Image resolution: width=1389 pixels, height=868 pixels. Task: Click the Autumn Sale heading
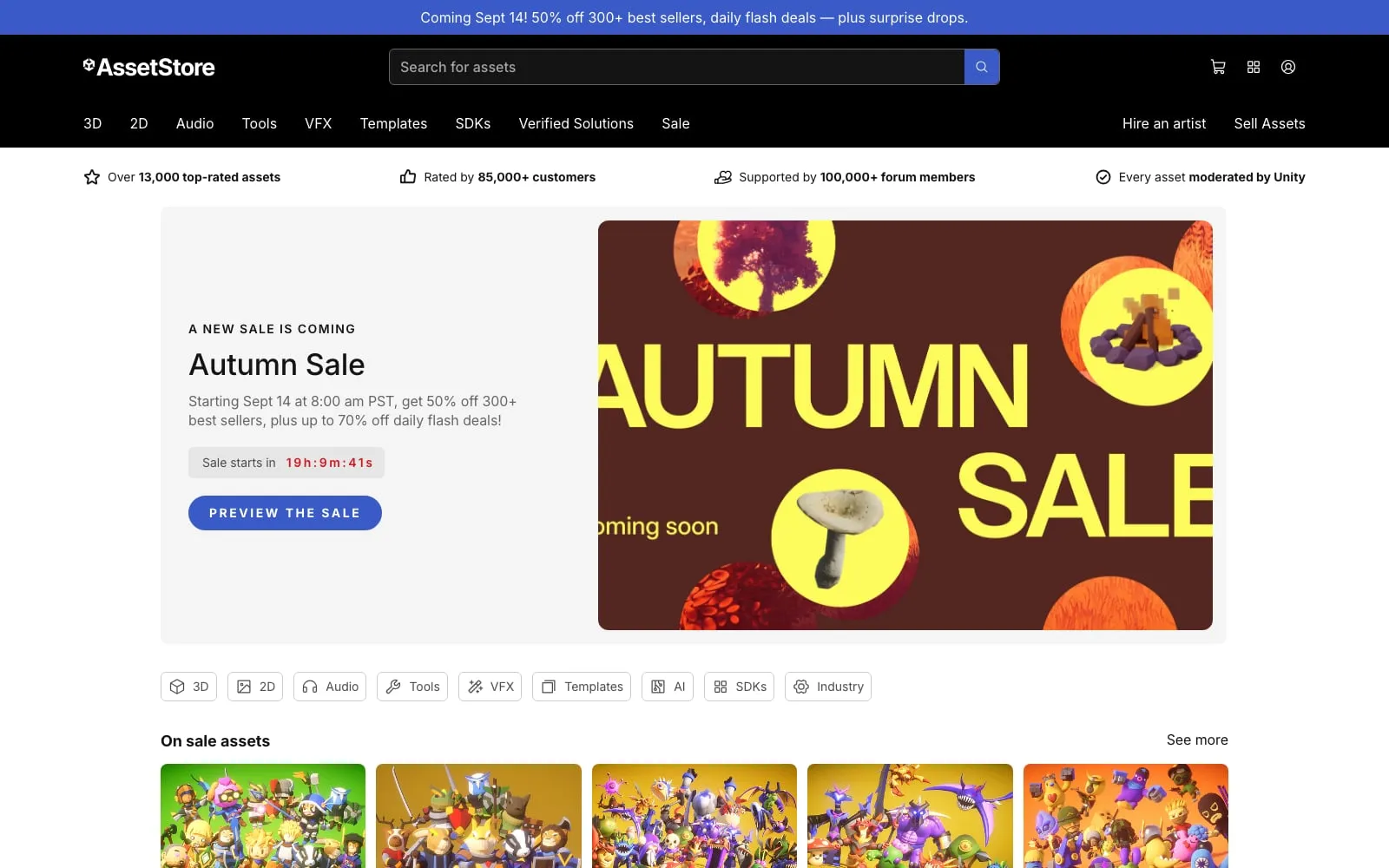pos(277,365)
